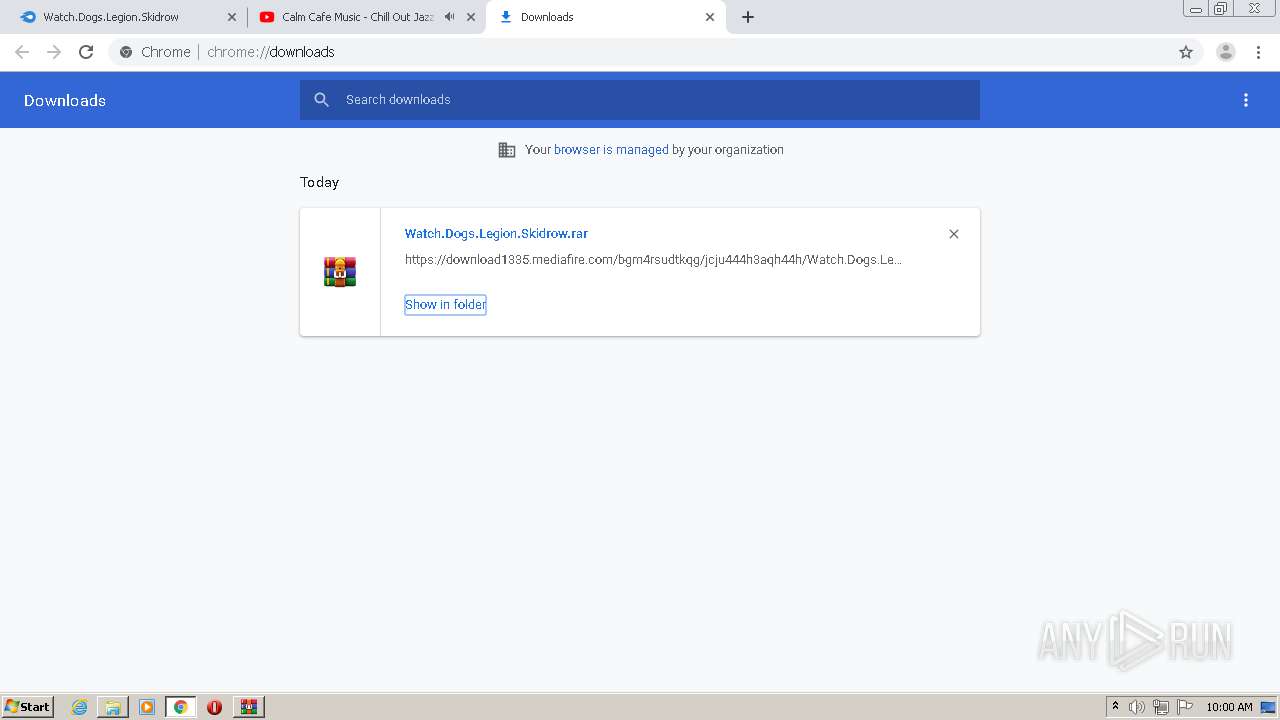This screenshot has width=1280, height=720.
Task: Click Show in folder
Action: pyautogui.click(x=445, y=305)
